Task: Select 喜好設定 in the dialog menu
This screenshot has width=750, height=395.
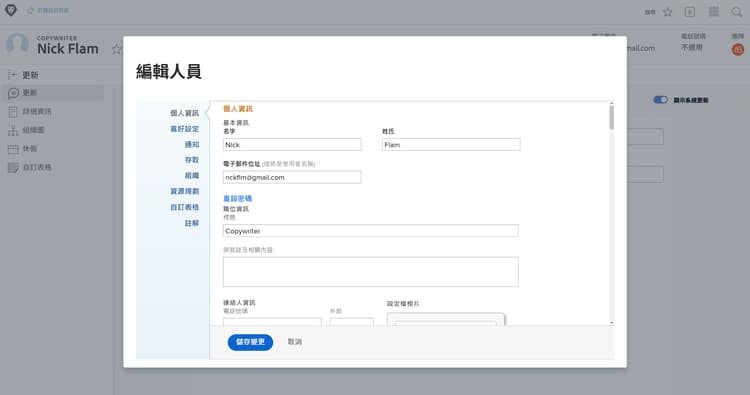Action: tap(184, 129)
